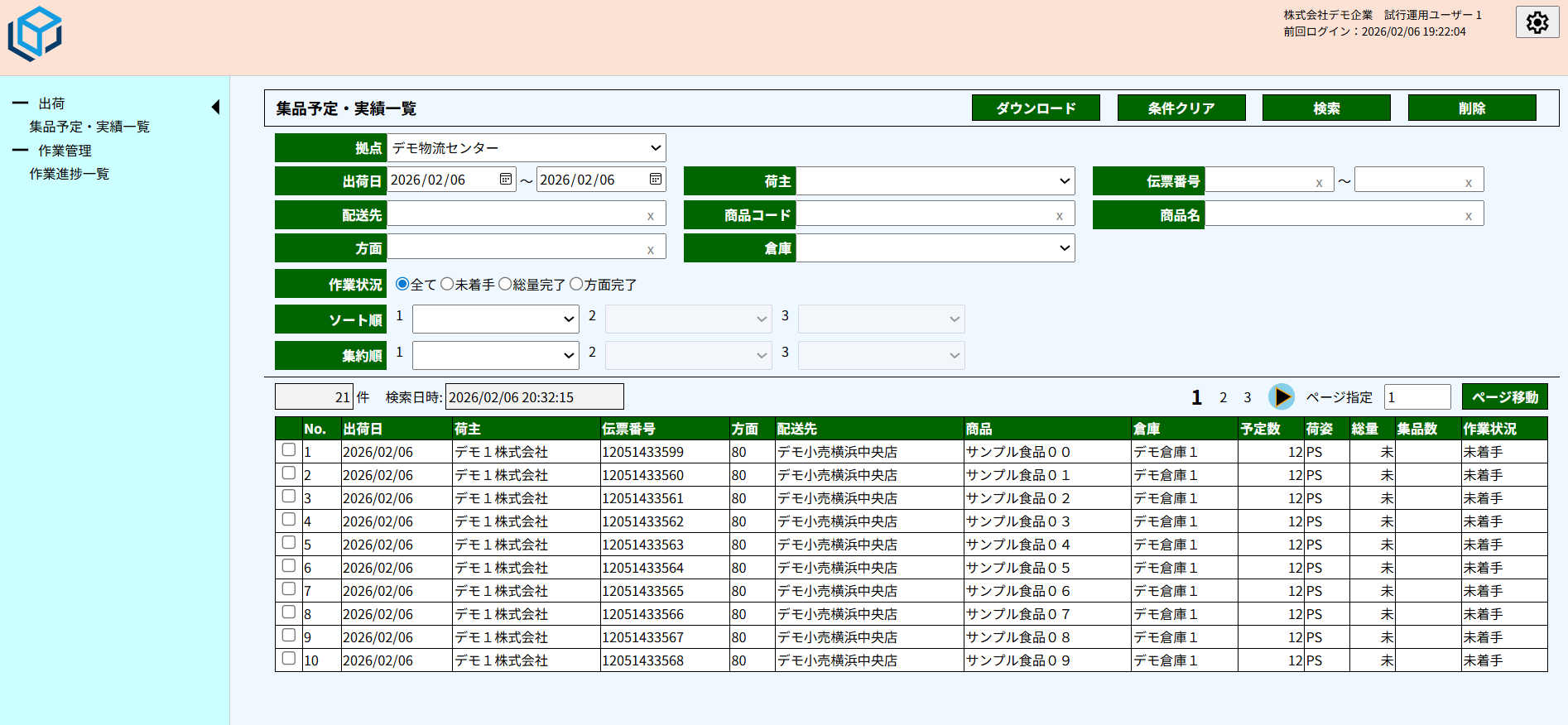Tick the checkbox for row 5
The width and height of the screenshot is (1568, 725).
(289, 543)
